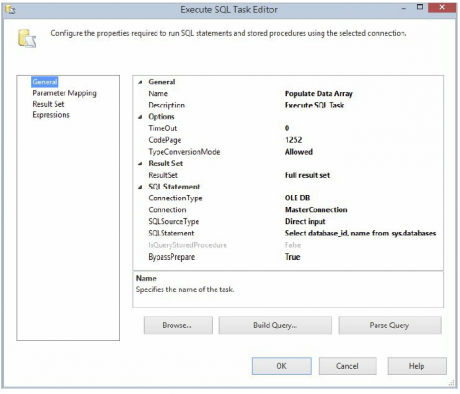Click the CodePage property label
This screenshot has height=394, width=460.
(x=165, y=140)
